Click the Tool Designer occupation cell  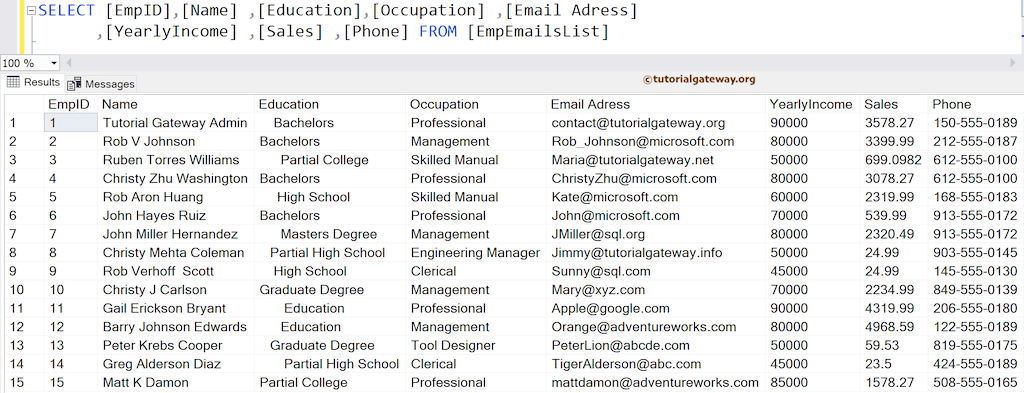tap(476, 345)
